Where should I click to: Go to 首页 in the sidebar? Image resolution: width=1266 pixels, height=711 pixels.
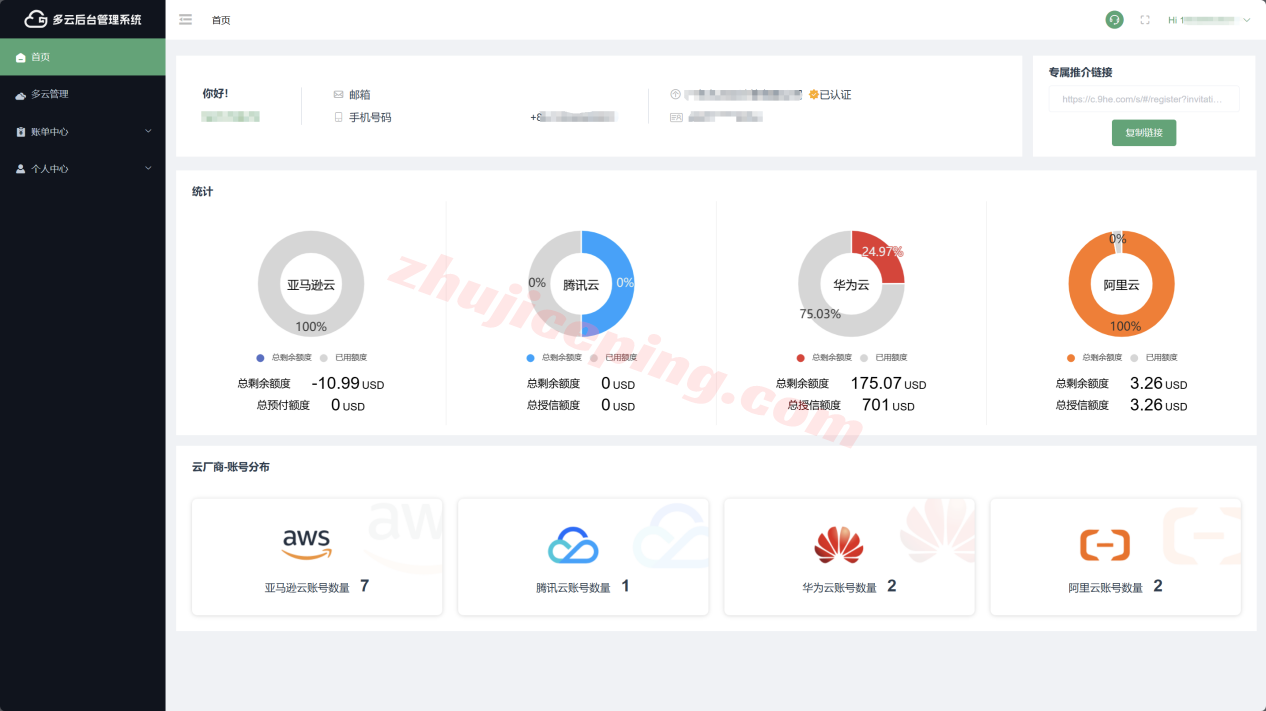(82, 57)
